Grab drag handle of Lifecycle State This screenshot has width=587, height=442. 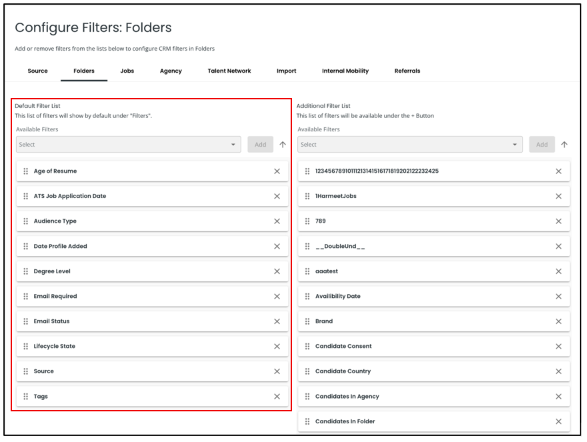pos(26,346)
